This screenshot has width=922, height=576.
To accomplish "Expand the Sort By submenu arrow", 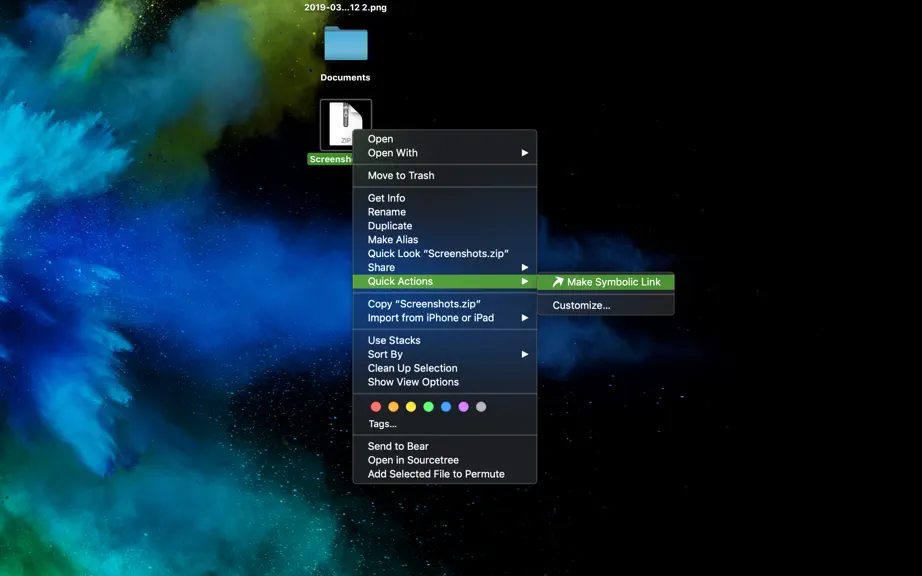I will point(525,354).
